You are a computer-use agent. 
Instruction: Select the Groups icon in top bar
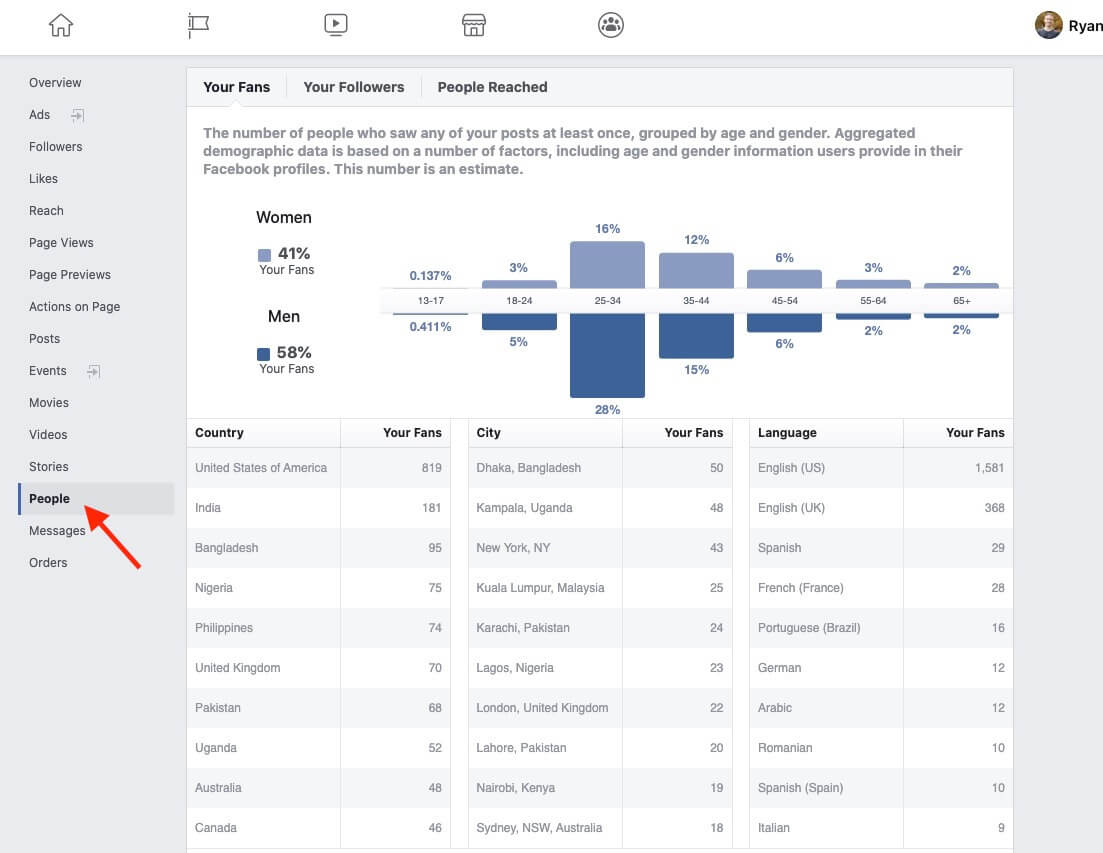[610, 24]
